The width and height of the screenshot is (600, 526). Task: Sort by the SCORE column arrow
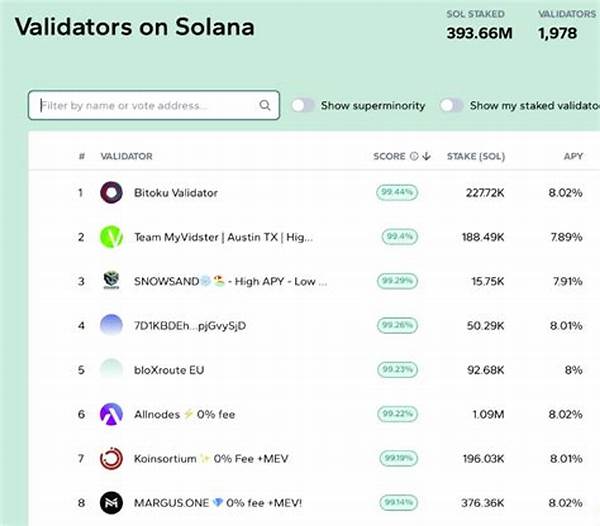click(427, 156)
